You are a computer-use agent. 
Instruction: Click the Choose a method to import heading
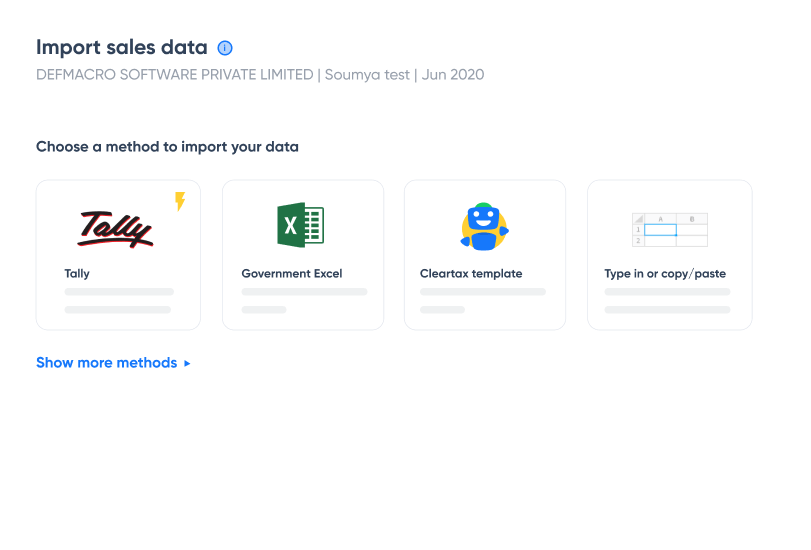[x=167, y=146]
